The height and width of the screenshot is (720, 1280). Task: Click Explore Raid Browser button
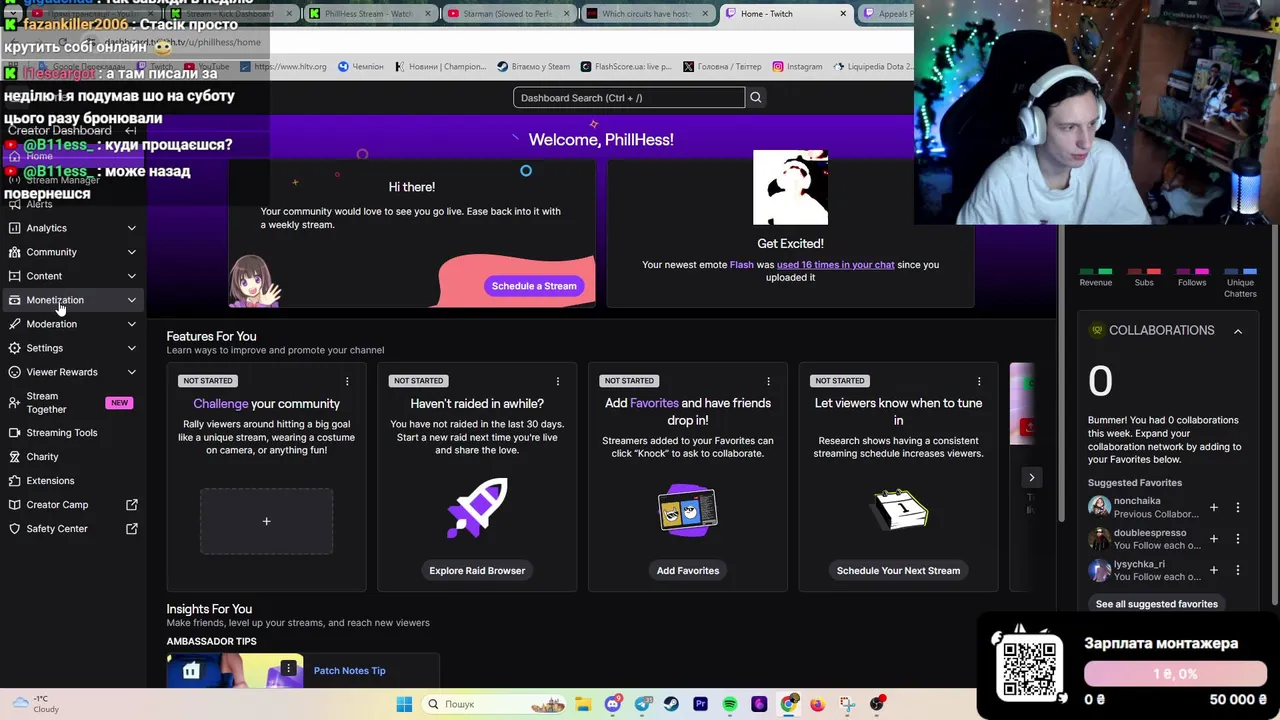tap(477, 571)
